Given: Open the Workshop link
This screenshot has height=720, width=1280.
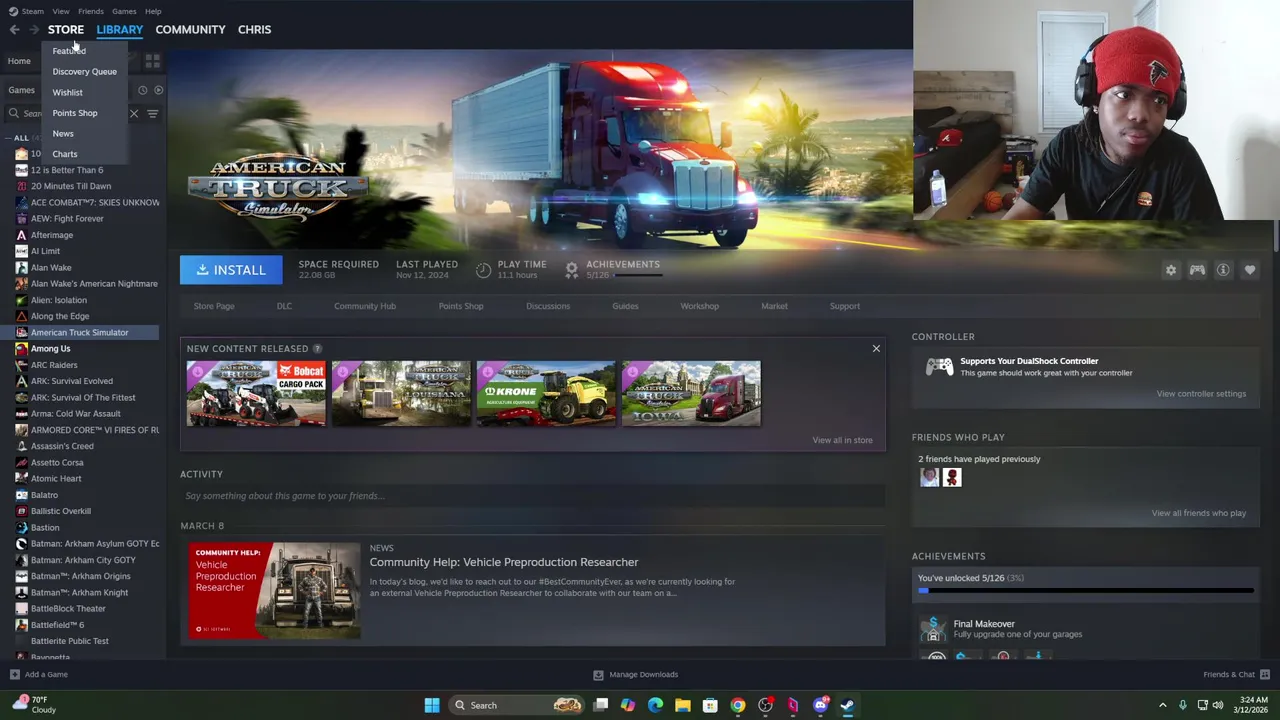Looking at the screenshot, I should pyautogui.click(x=699, y=306).
